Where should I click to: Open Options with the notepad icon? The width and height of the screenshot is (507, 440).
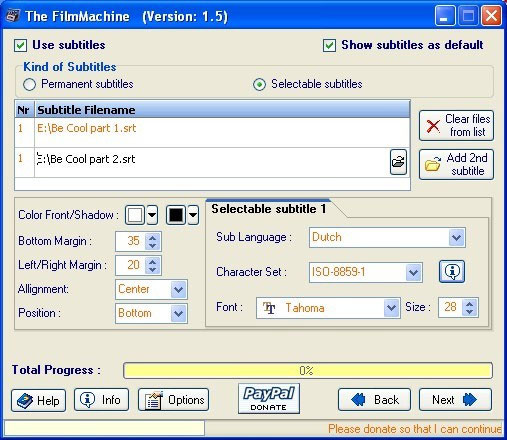[173, 399]
